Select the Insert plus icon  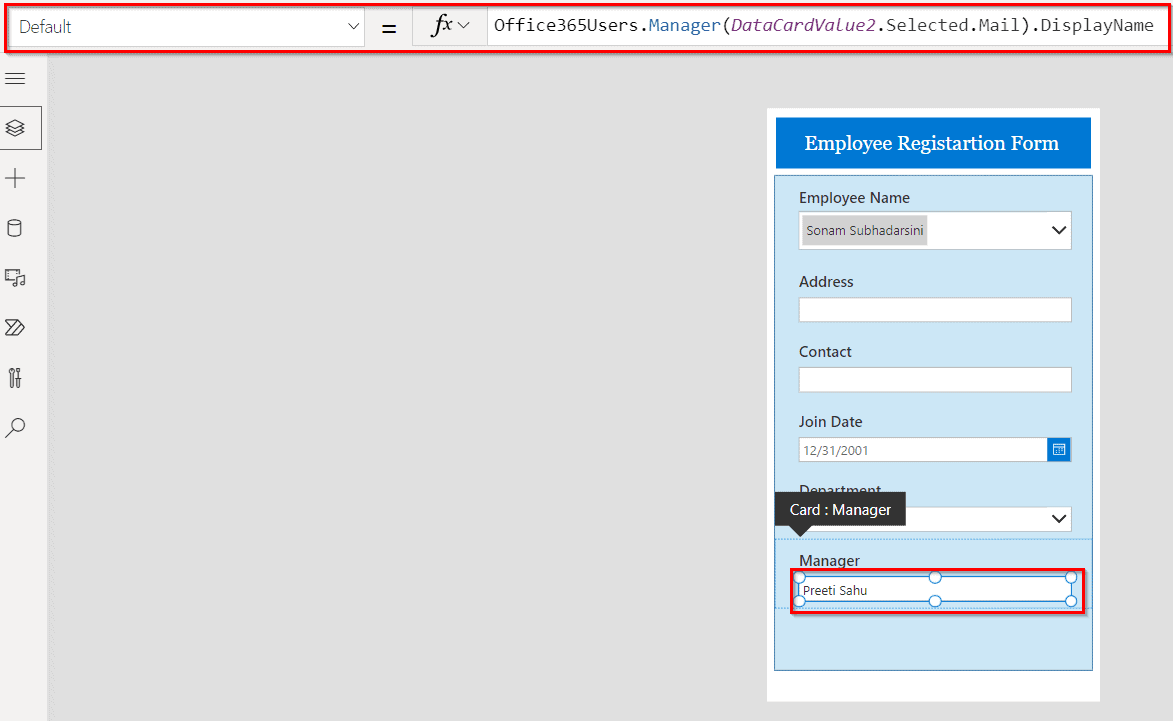tap(20, 178)
